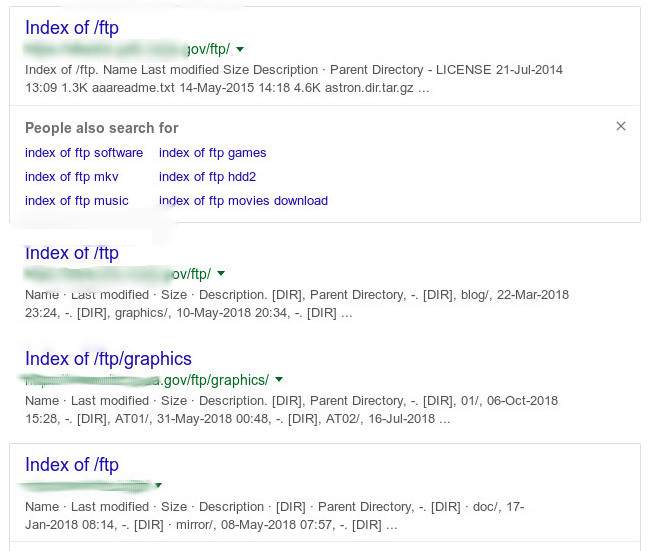Open the dropdown arrow beside the last result's URL
Viewport: 648px width, 551px height.
click(158, 486)
